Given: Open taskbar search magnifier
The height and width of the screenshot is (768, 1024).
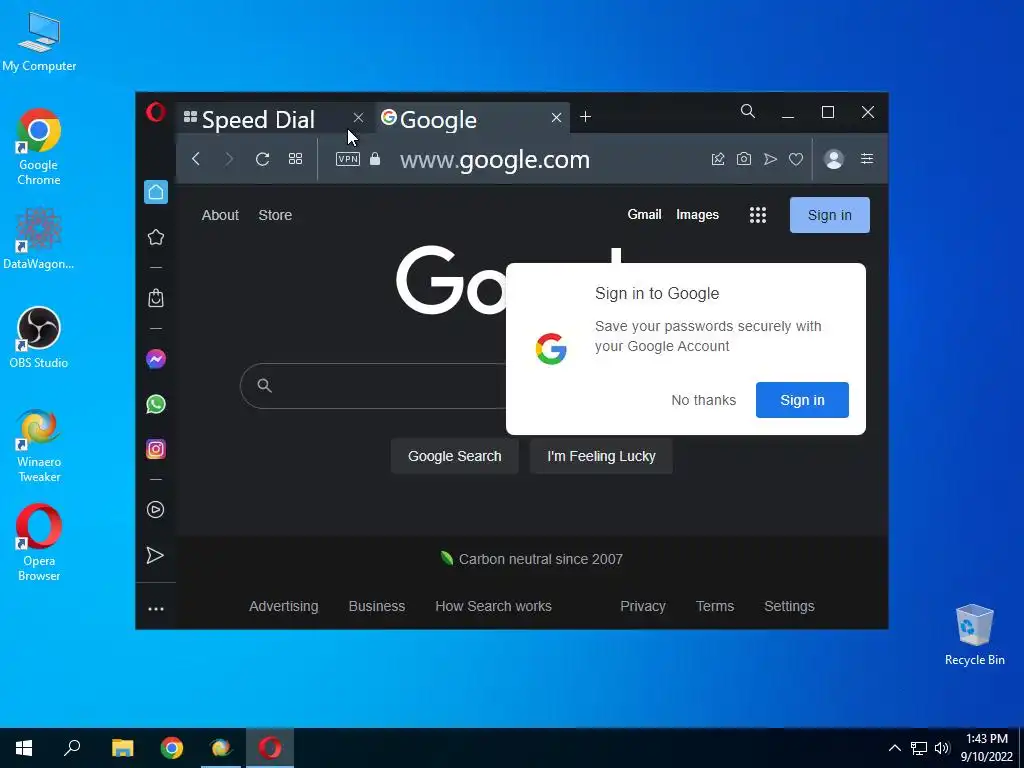Looking at the screenshot, I should (x=72, y=748).
